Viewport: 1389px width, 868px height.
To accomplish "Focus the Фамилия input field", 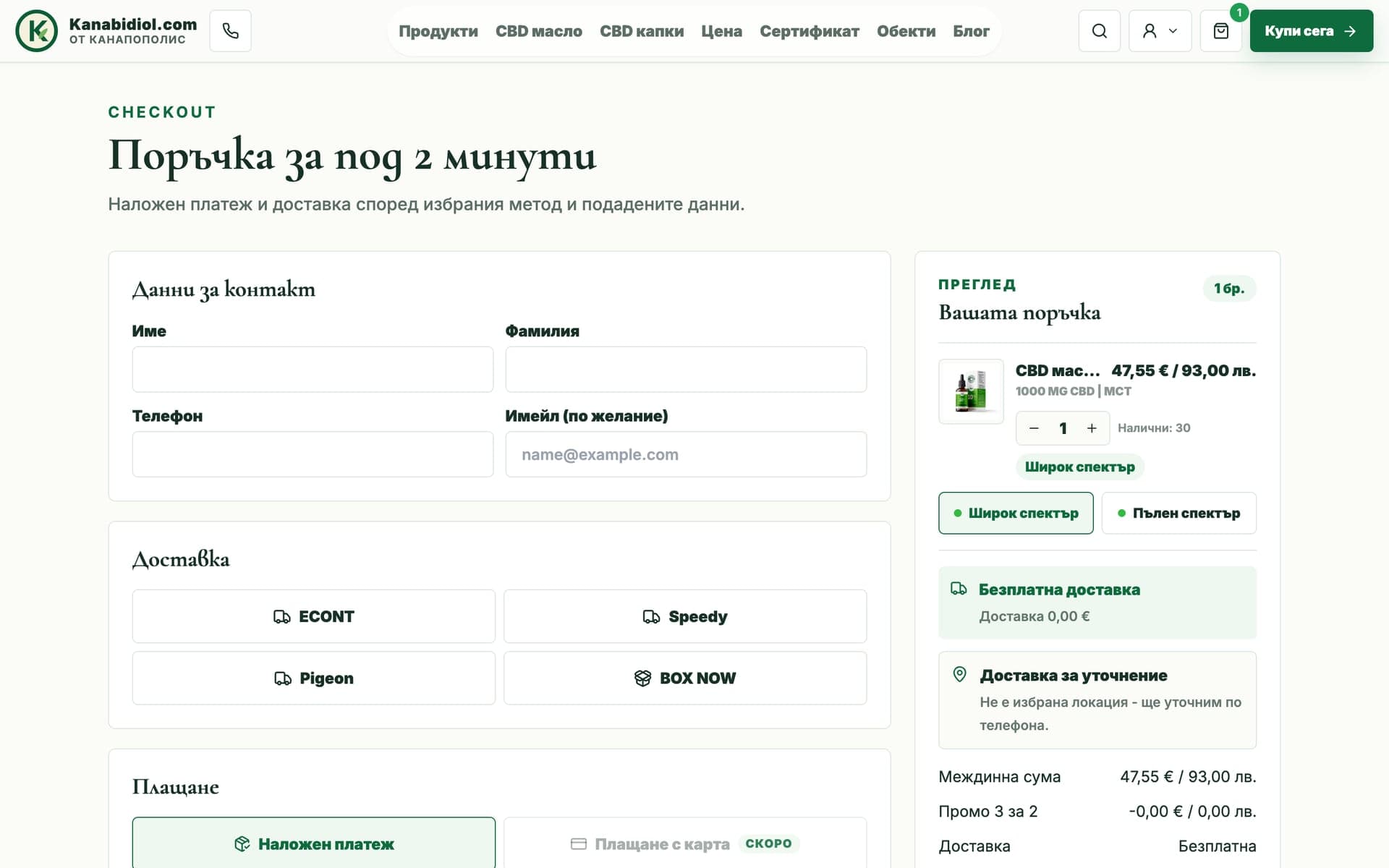I will [x=686, y=370].
